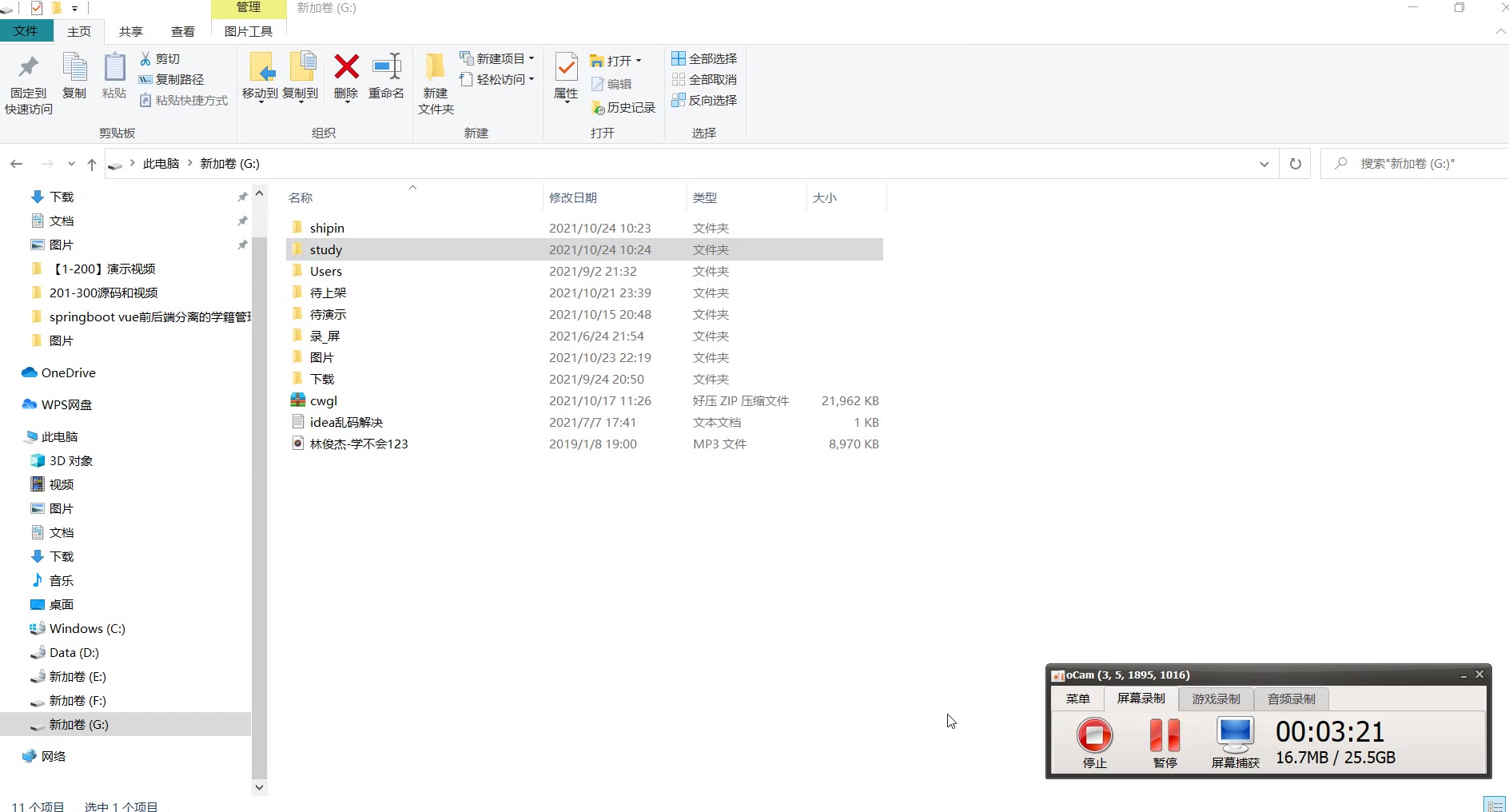Open the Network node in sidebar
The height and width of the screenshot is (812, 1509).
pyautogui.click(x=45, y=757)
